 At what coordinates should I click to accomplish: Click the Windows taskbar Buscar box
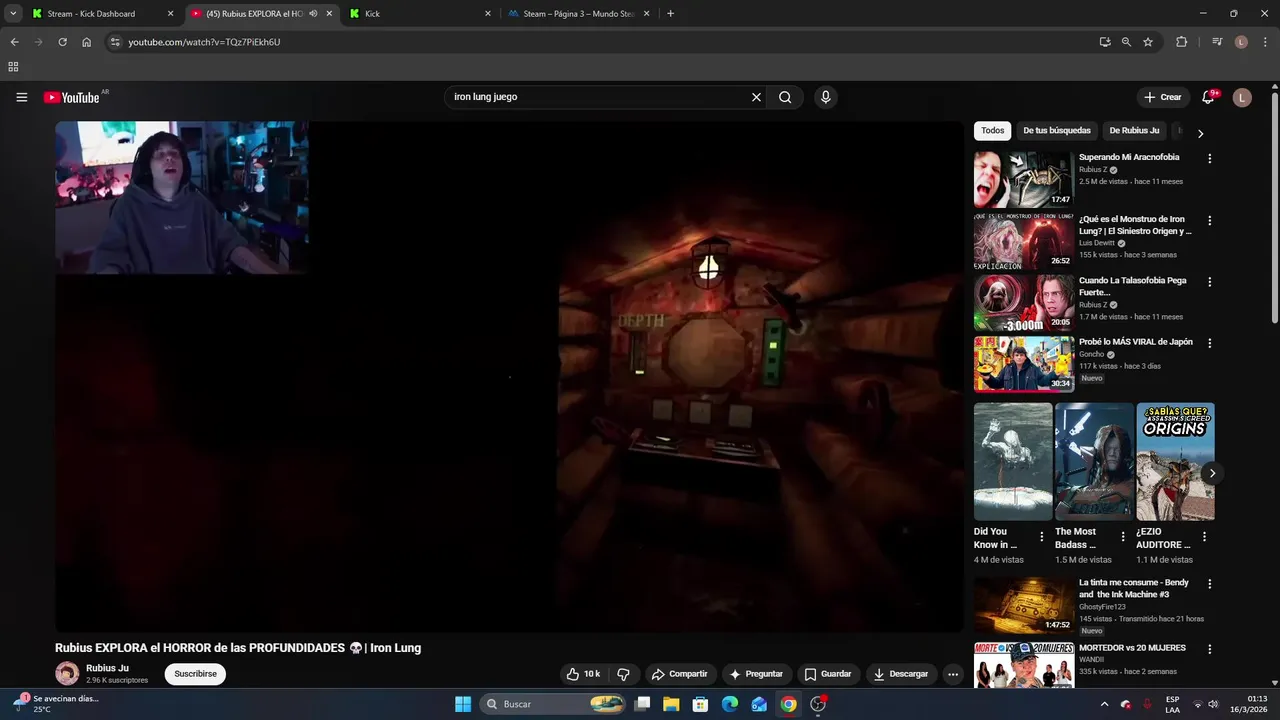(554, 704)
